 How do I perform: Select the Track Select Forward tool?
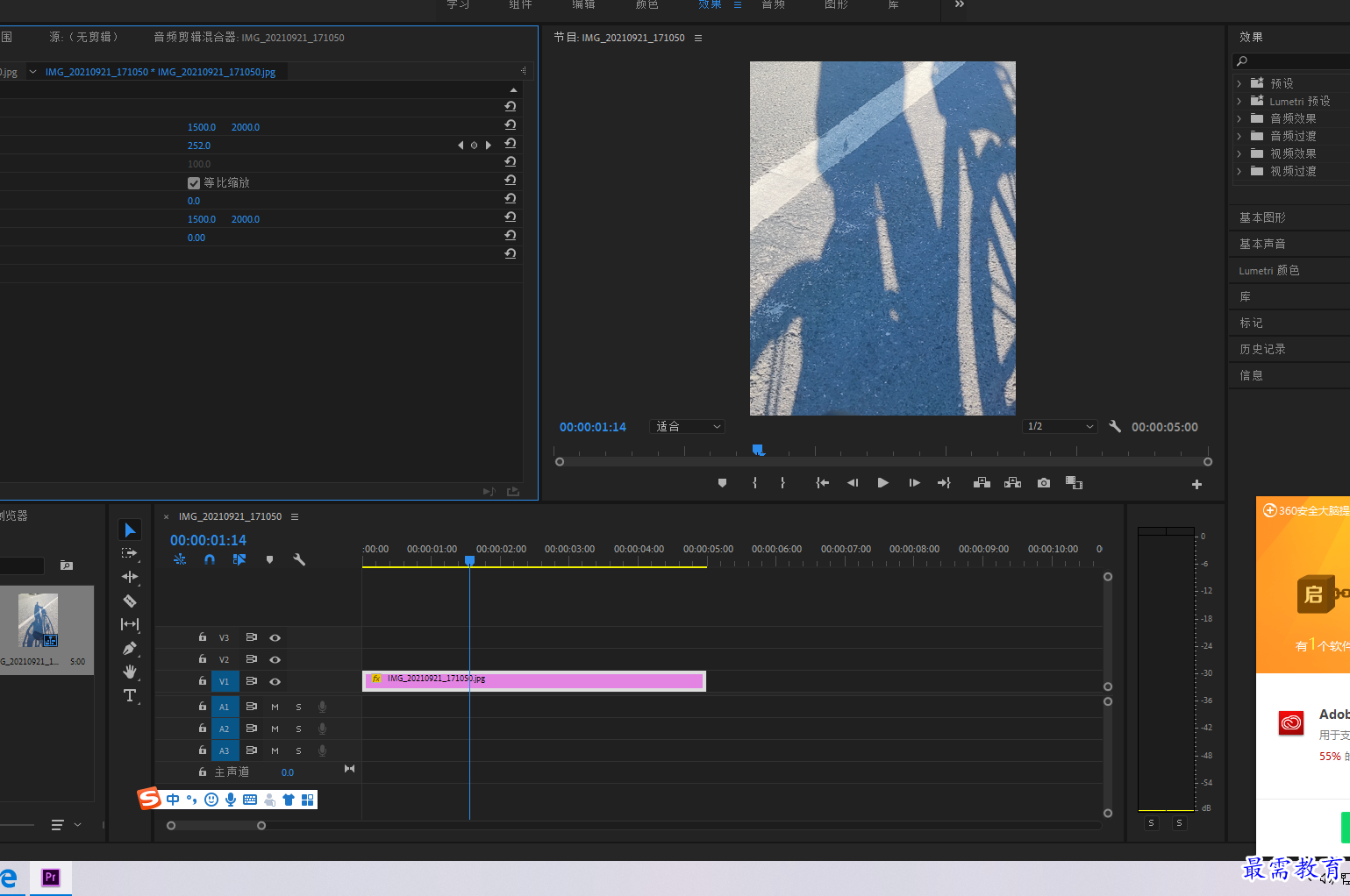click(x=130, y=554)
